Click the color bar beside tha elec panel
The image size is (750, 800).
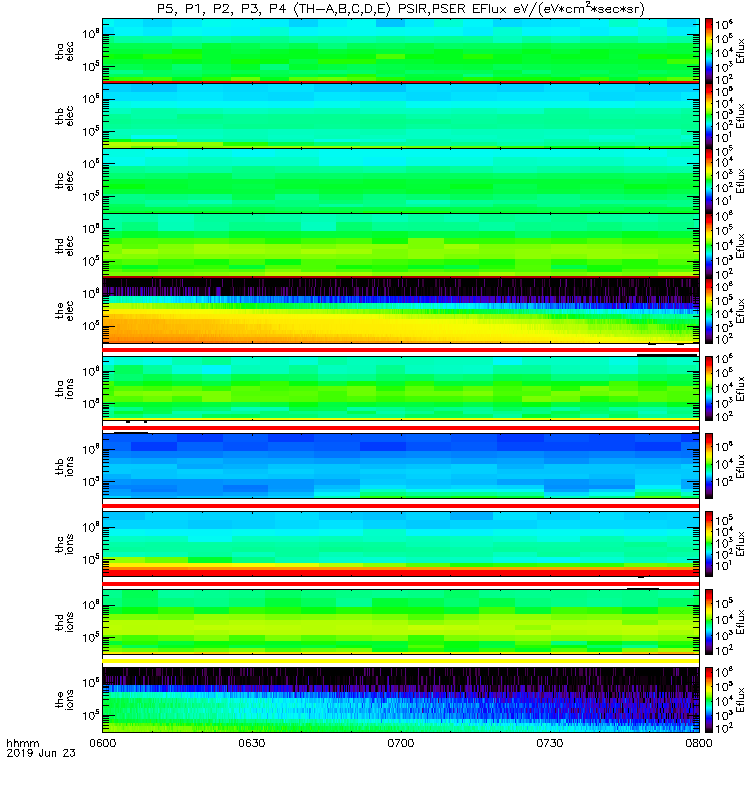(x=709, y=51)
